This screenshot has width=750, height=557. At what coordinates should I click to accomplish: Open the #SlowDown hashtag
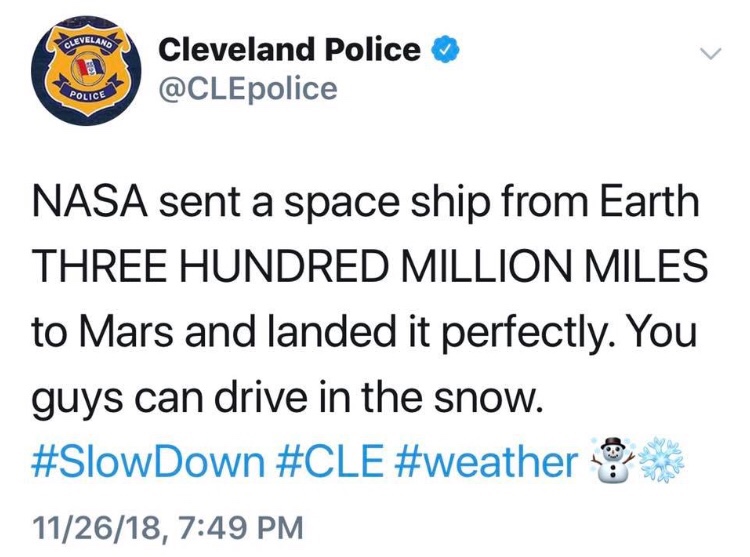tap(148, 459)
